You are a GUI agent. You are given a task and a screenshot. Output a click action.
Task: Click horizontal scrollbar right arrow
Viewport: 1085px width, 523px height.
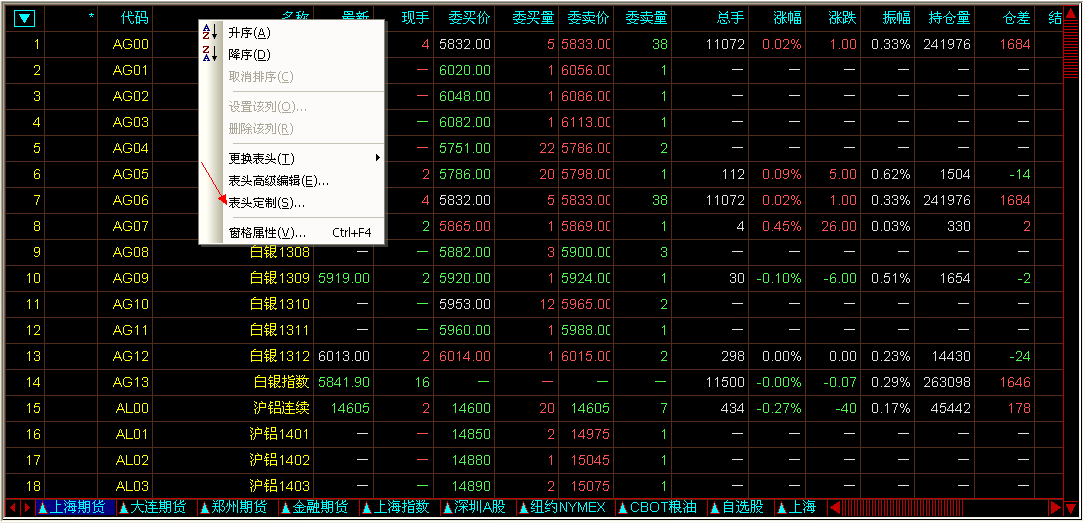pyautogui.click(x=1056, y=508)
